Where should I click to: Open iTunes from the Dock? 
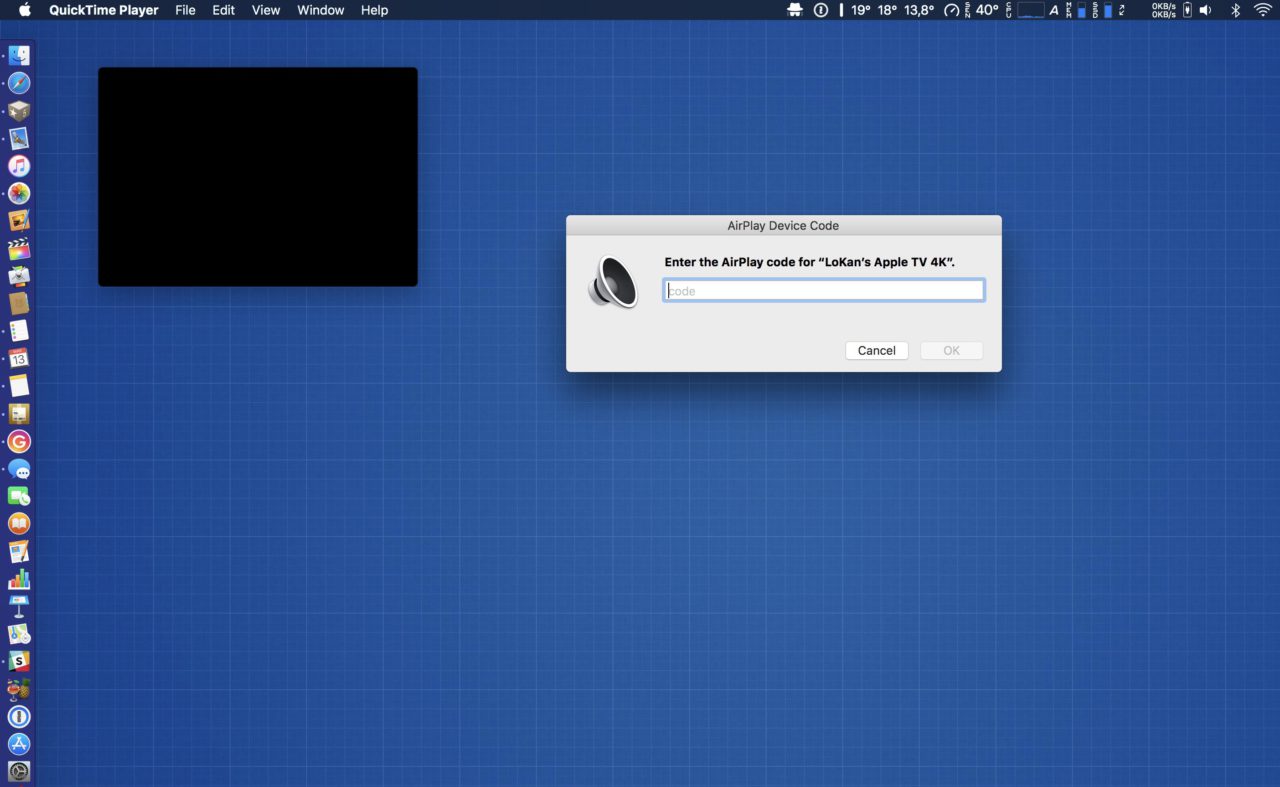point(19,166)
